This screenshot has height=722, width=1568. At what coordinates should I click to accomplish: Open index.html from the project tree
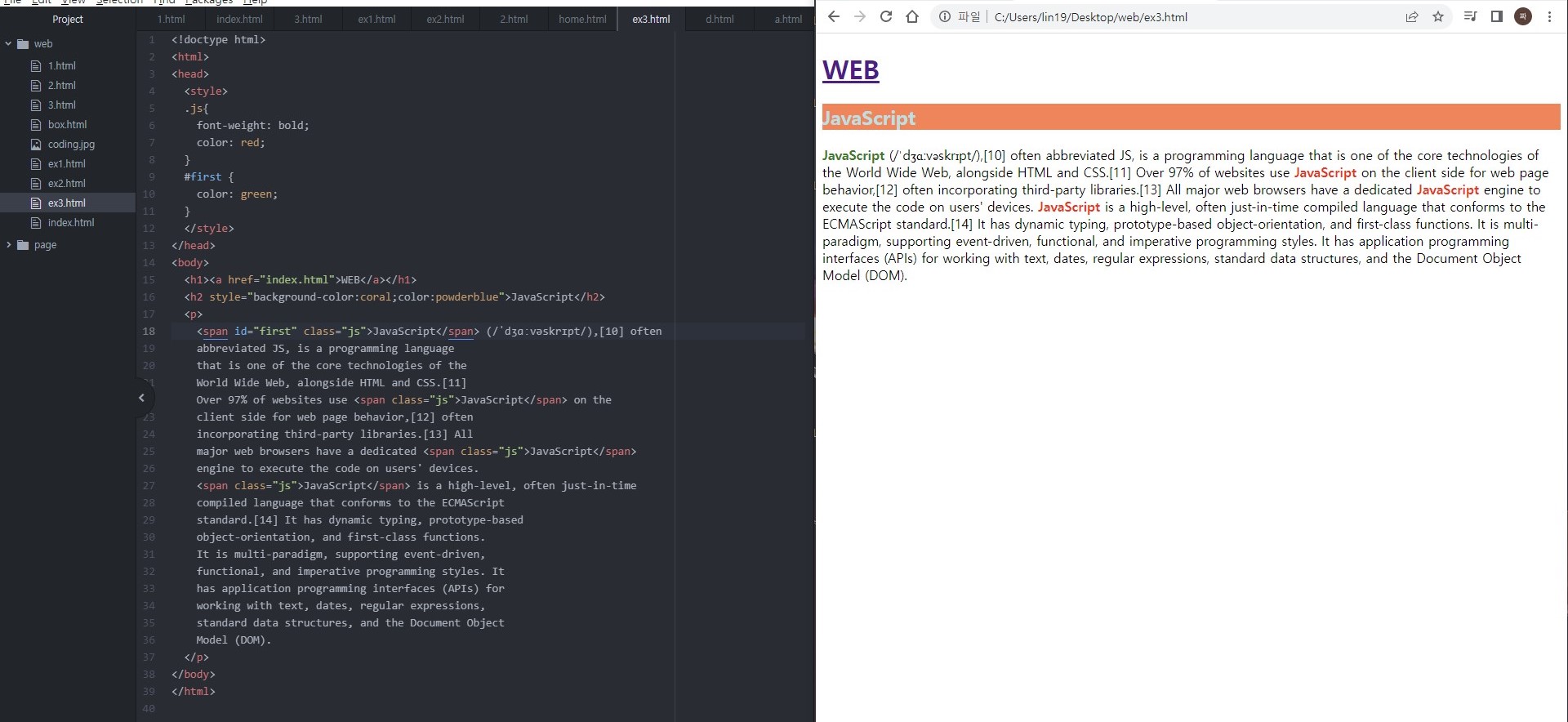71,222
